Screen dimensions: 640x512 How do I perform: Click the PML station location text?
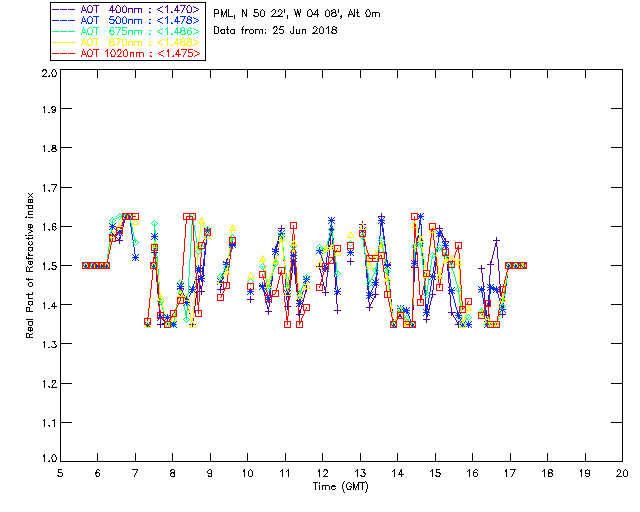(x=287, y=13)
